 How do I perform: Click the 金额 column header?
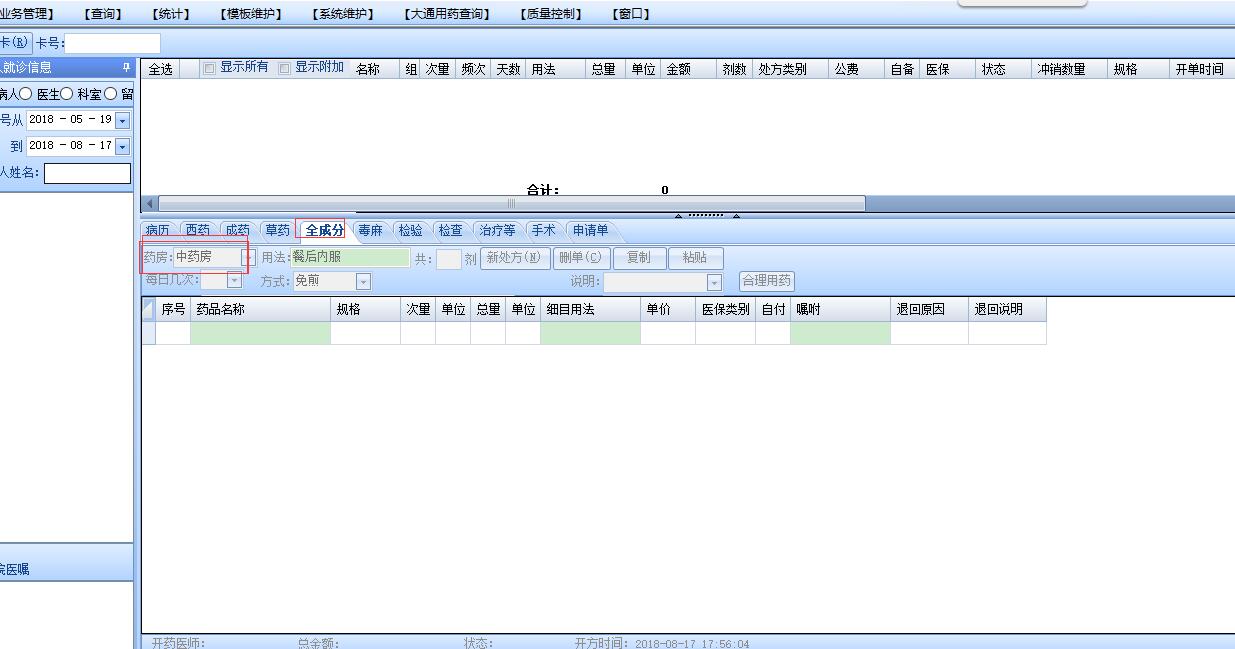coord(688,69)
